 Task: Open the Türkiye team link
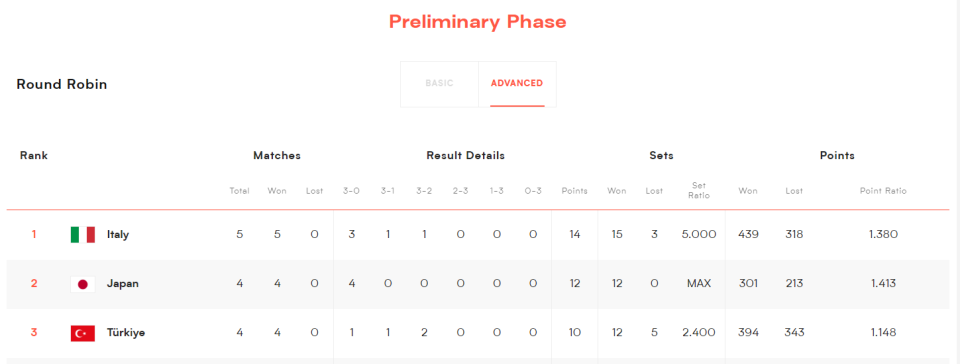click(x=126, y=333)
